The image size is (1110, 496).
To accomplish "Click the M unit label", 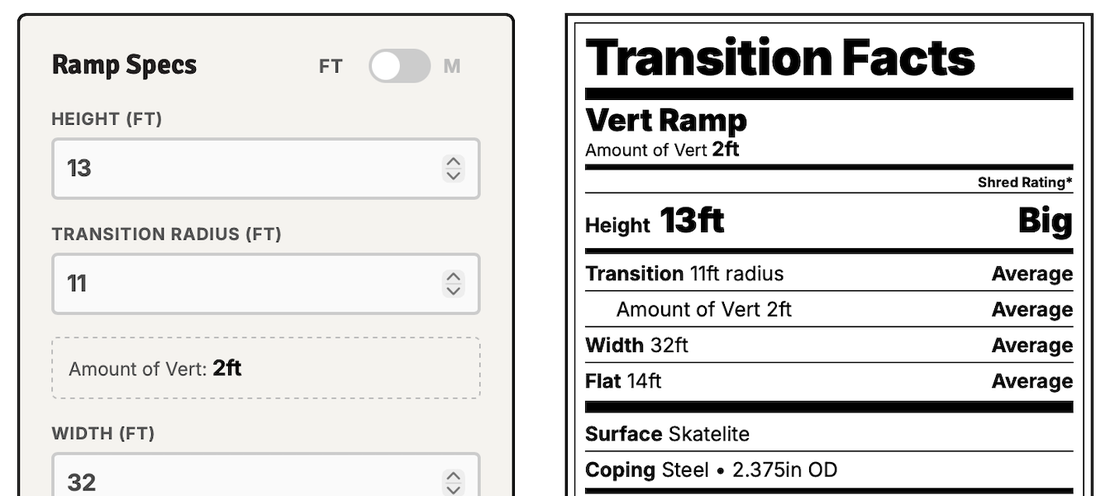I will pyautogui.click(x=452, y=67).
